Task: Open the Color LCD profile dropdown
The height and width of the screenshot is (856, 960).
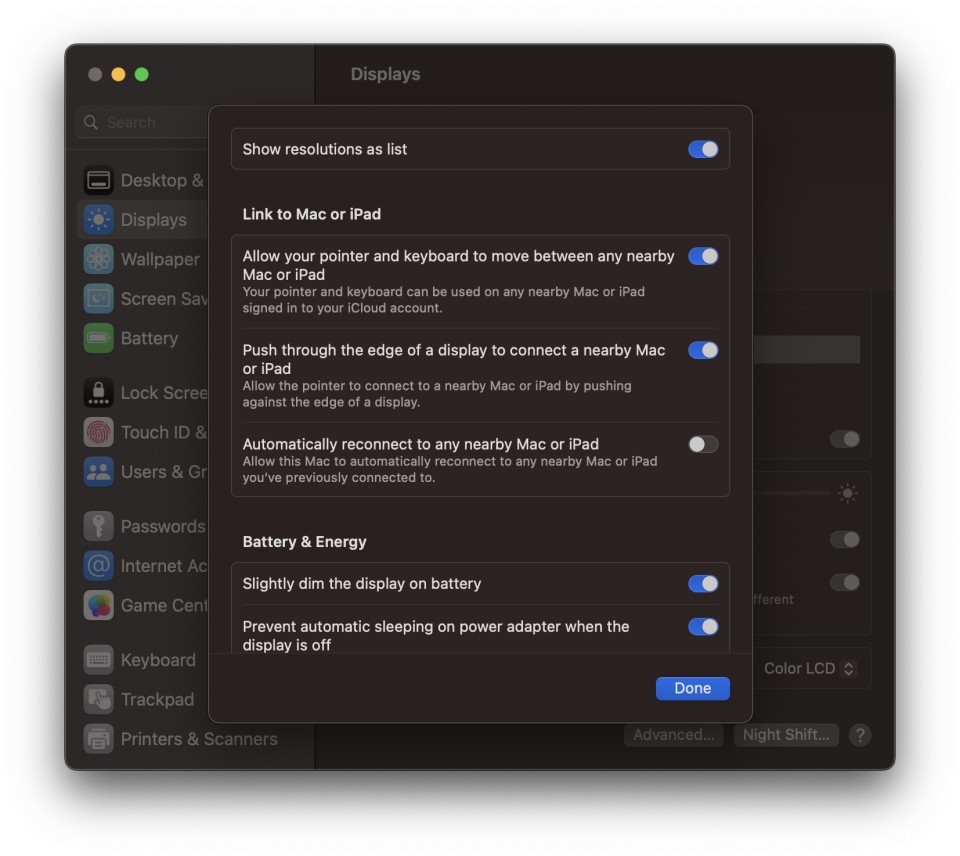Action: pyautogui.click(x=809, y=669)
